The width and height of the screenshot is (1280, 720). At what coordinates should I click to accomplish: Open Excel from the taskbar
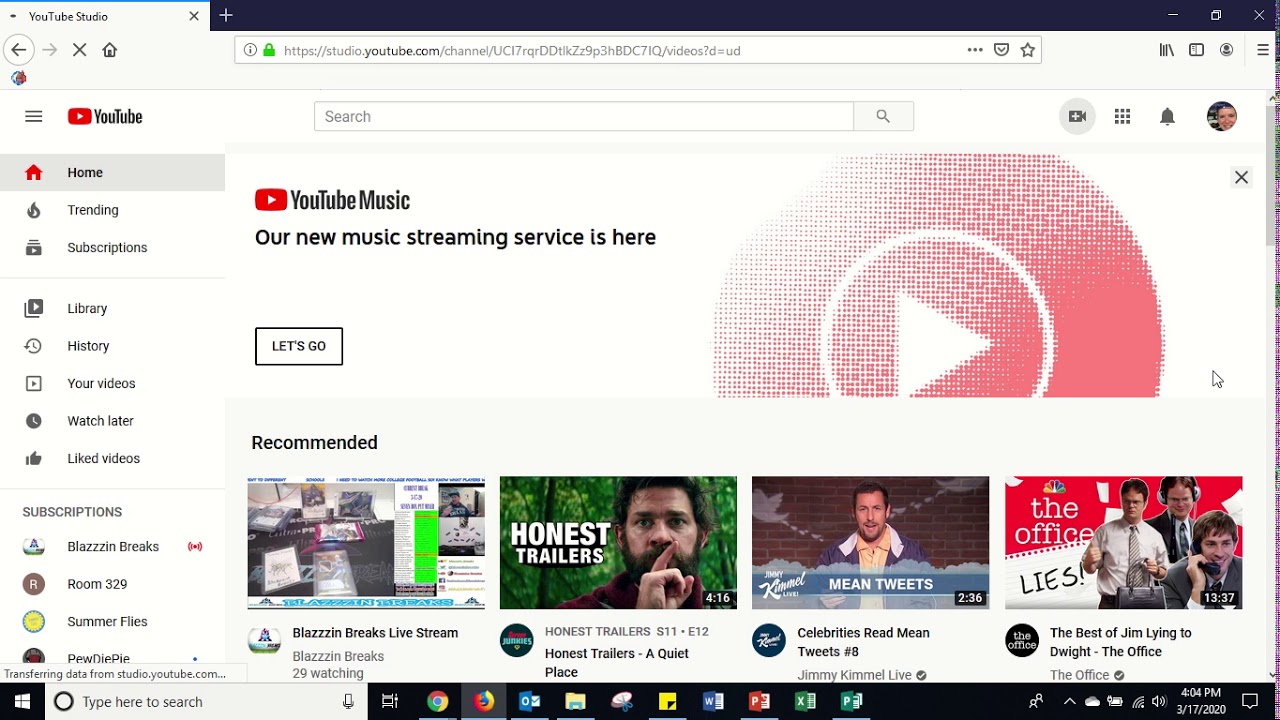pyautogui.click(x=805, y=702)
